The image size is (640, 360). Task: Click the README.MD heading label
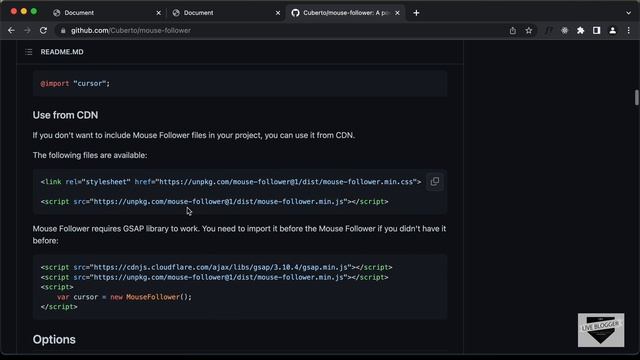62,52
